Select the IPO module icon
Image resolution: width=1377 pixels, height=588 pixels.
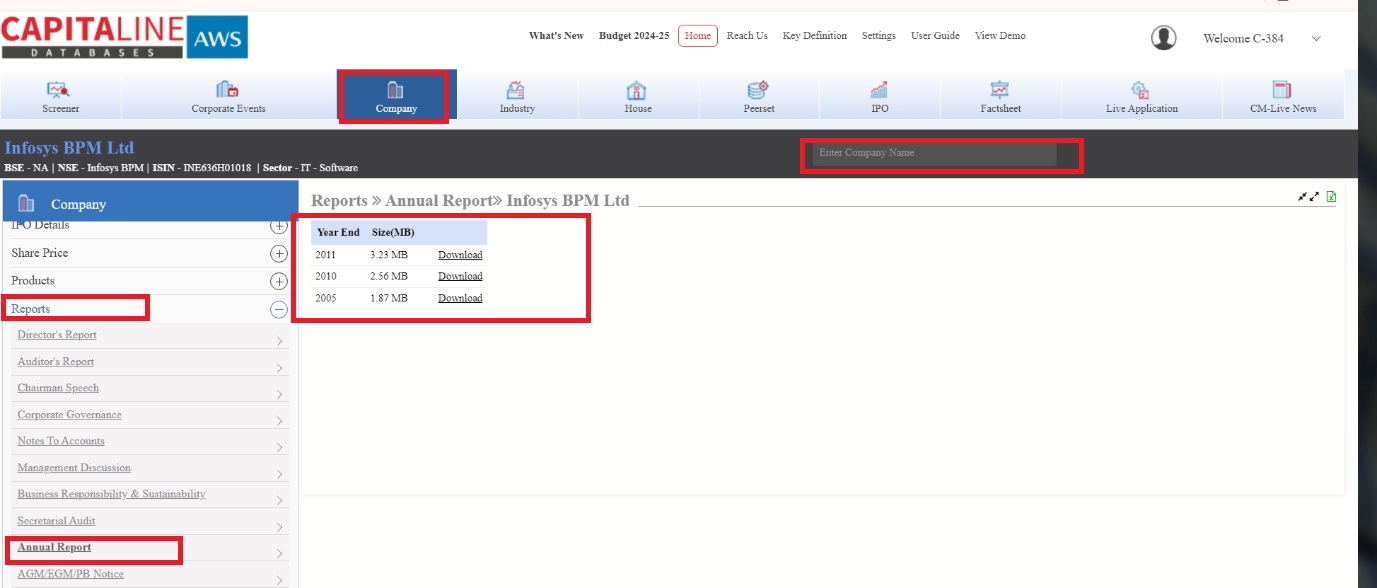click(879, 90)
